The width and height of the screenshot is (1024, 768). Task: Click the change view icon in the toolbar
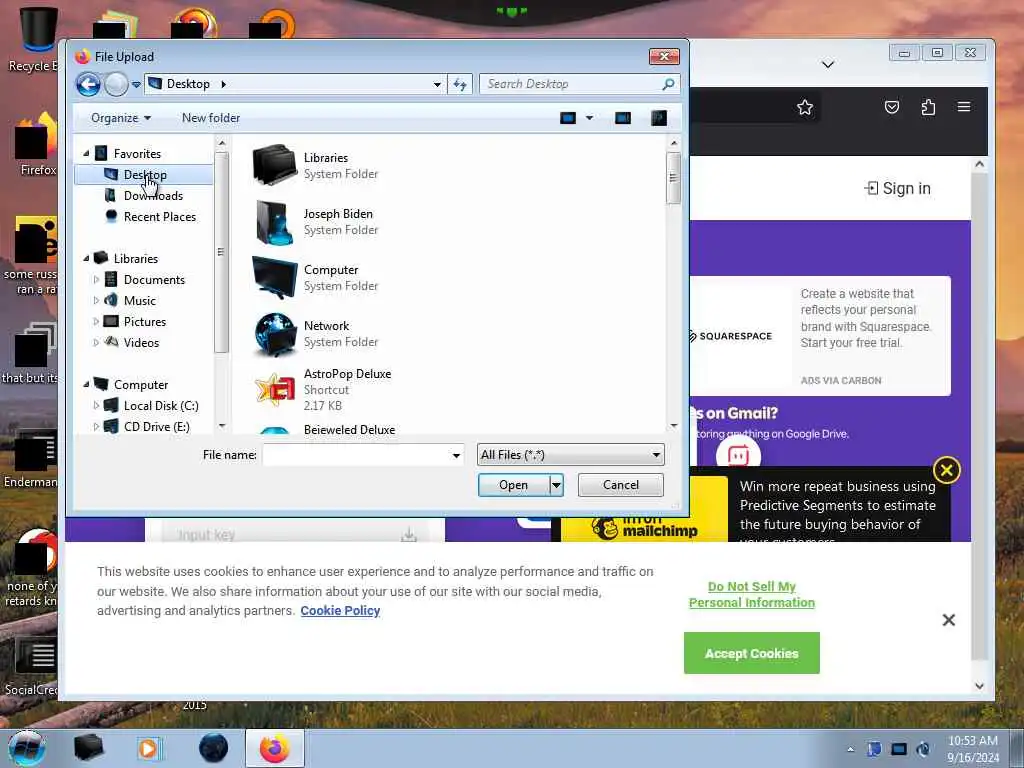568,118
